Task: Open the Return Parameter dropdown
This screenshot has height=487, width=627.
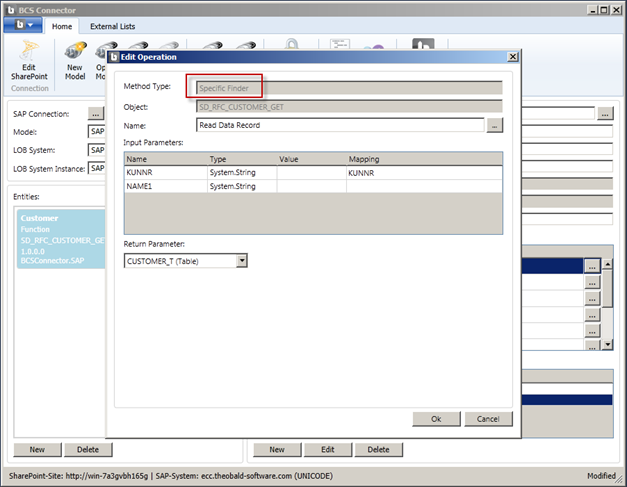Action: click(241, 261)
